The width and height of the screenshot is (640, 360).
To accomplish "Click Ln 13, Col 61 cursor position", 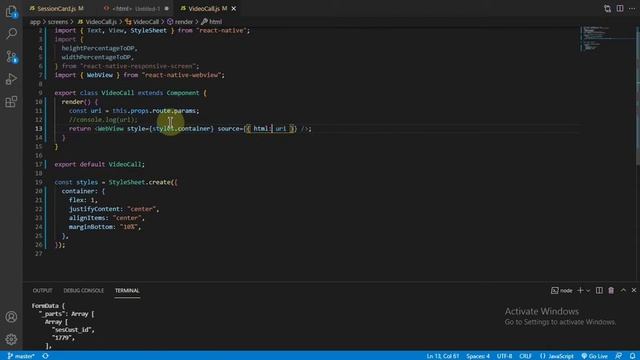I will 442,356.
